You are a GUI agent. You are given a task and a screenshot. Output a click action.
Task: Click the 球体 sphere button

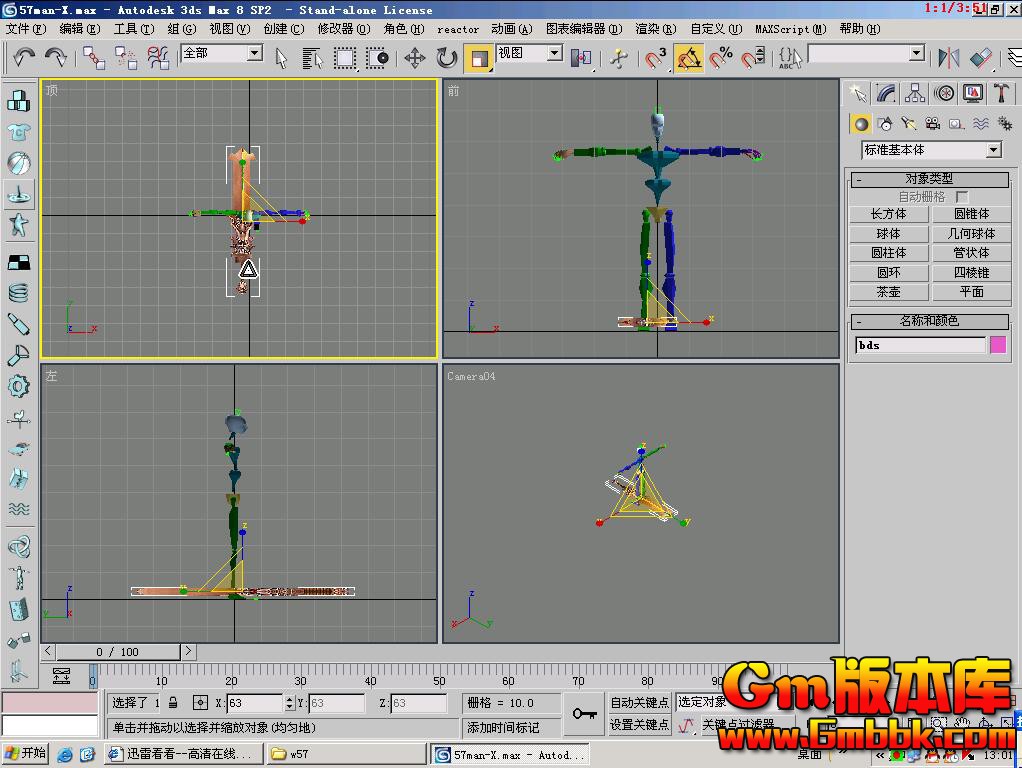click(888, 233)
